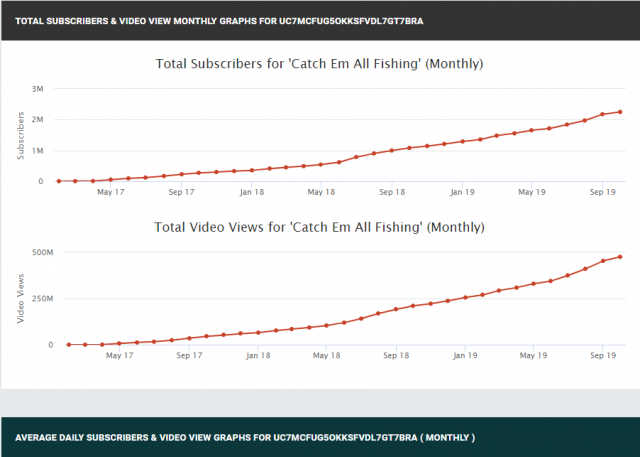Select the final data point on the Subscribers line
The width and height of the screenshot is (640, 457).
click(x=620, y=112)
